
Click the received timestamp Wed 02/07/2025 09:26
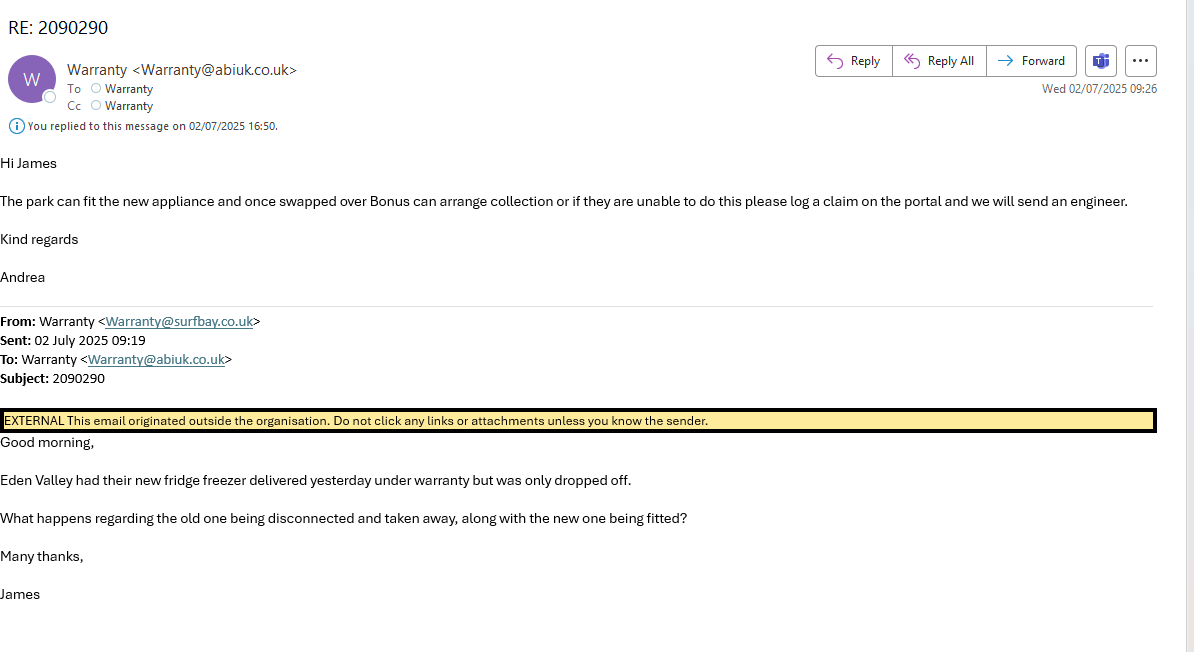(1099, 89)
